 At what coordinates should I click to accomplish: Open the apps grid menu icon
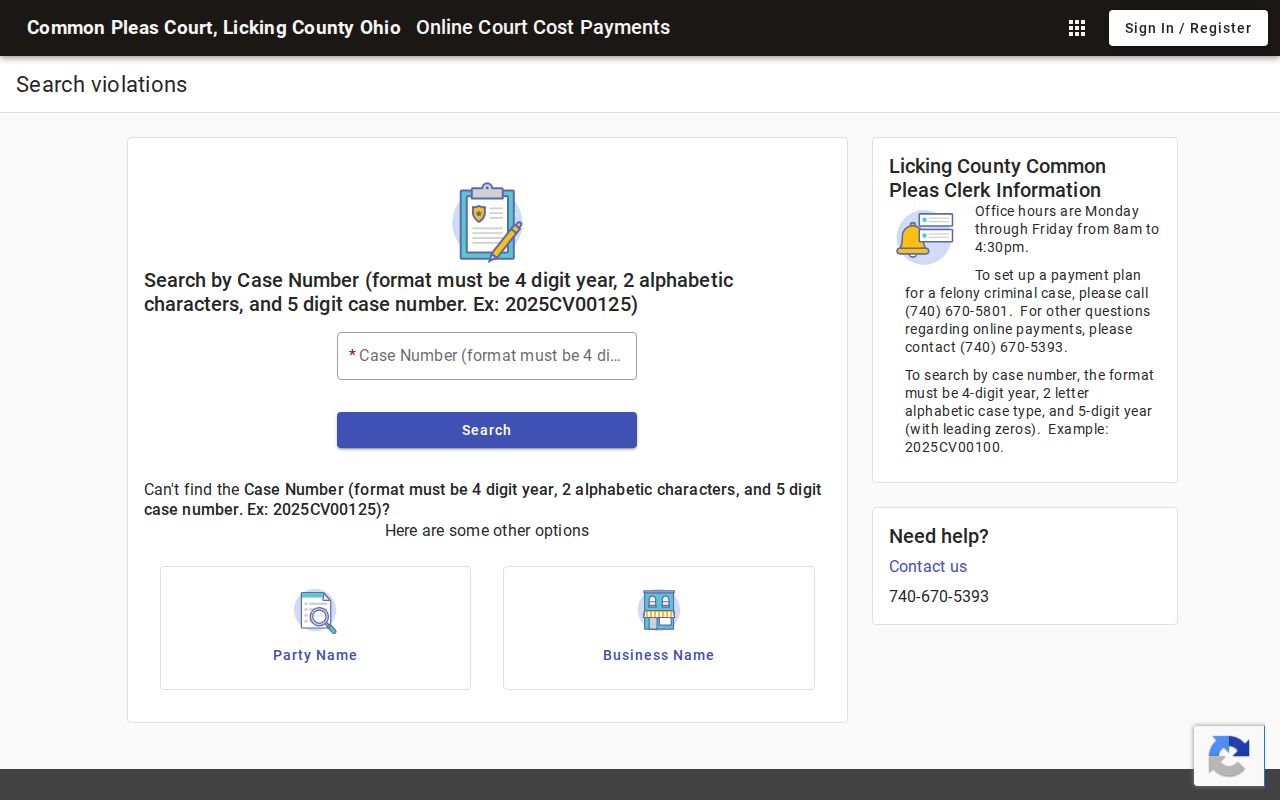click(x=1077, y=28)
